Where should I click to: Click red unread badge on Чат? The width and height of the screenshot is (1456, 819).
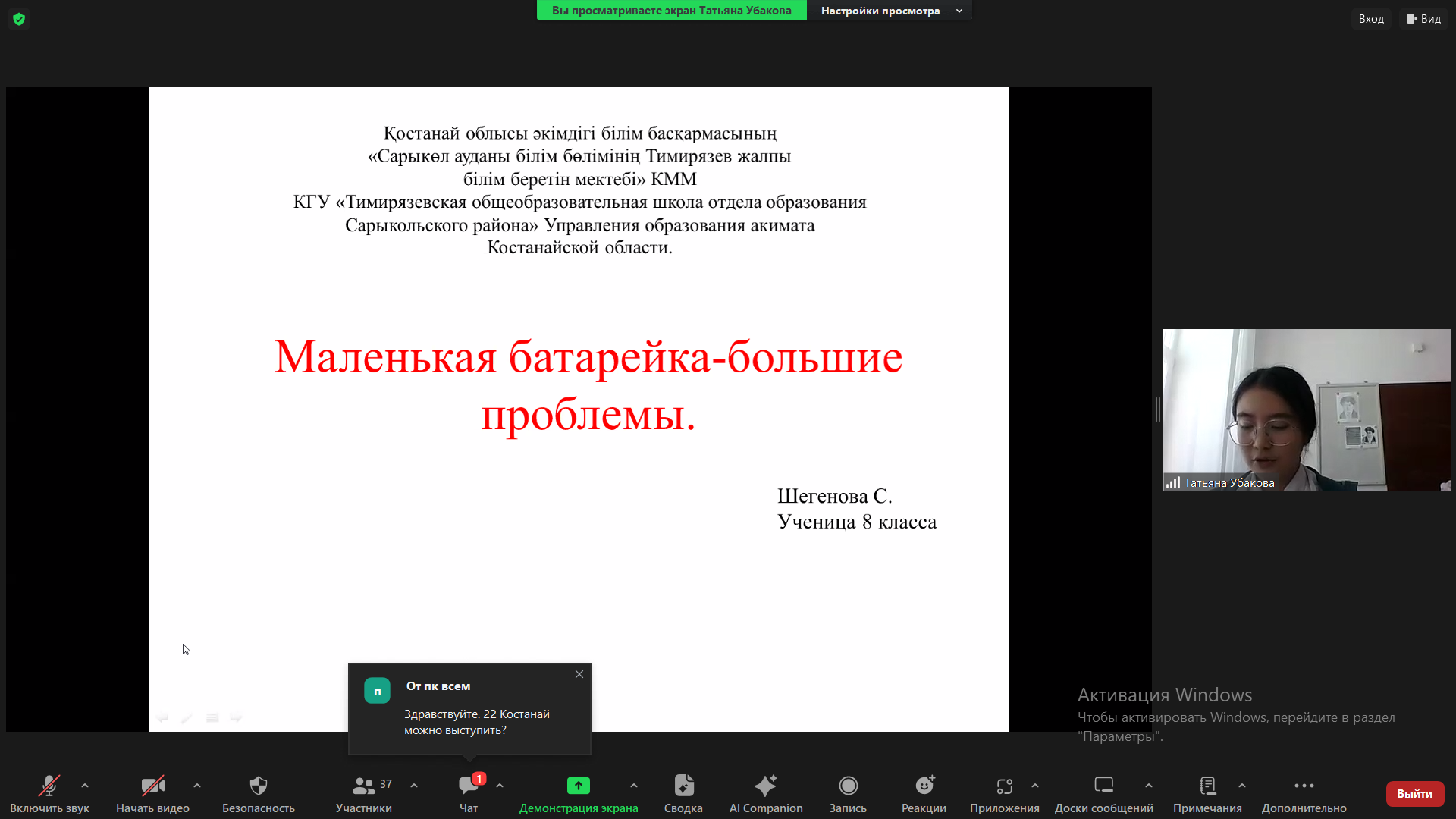click(x=479, y=779)
